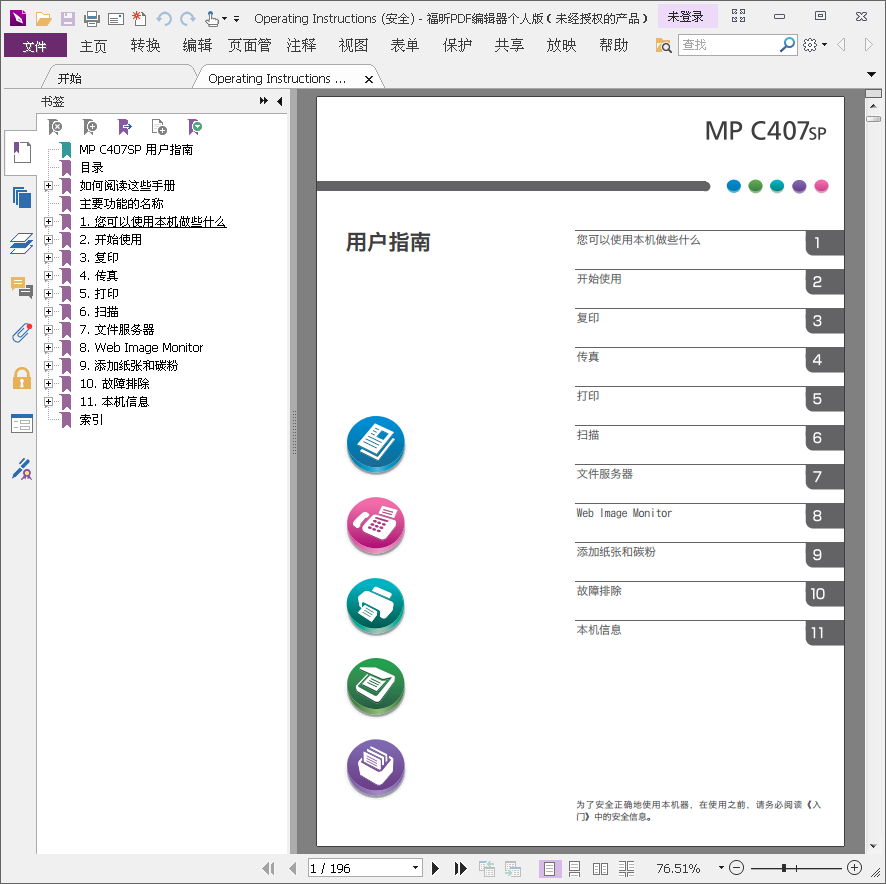Image resolution: width=886 pixels, height=884 pixels.
Task: Click the Save disk icon
Action: (68, 19)
